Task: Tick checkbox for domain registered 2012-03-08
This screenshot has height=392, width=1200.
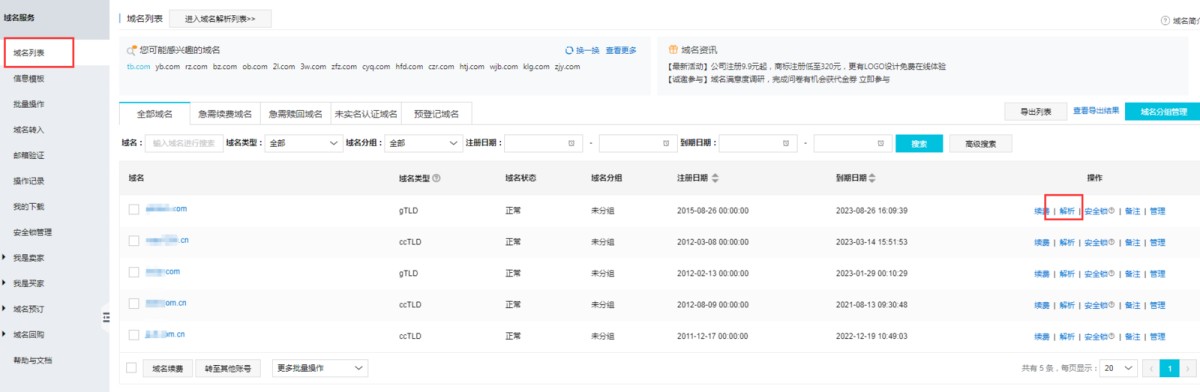Action: coord(134,241)
